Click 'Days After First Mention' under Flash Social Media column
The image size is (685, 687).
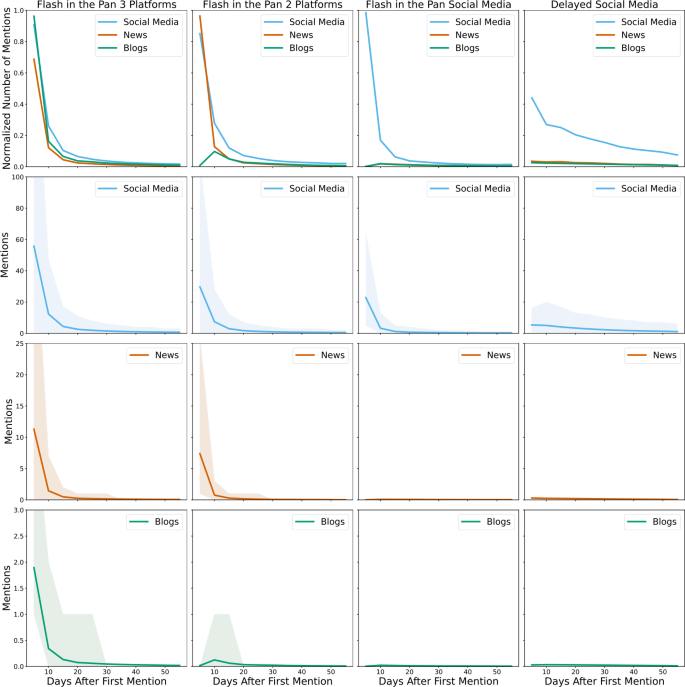coord(438,681)
